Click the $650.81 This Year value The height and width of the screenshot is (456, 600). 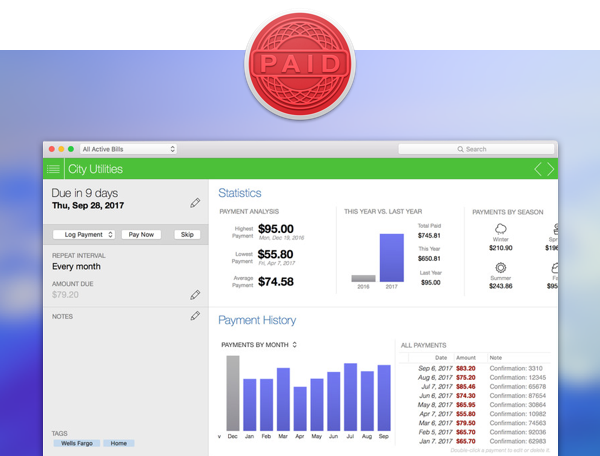(x=429, y=259)
